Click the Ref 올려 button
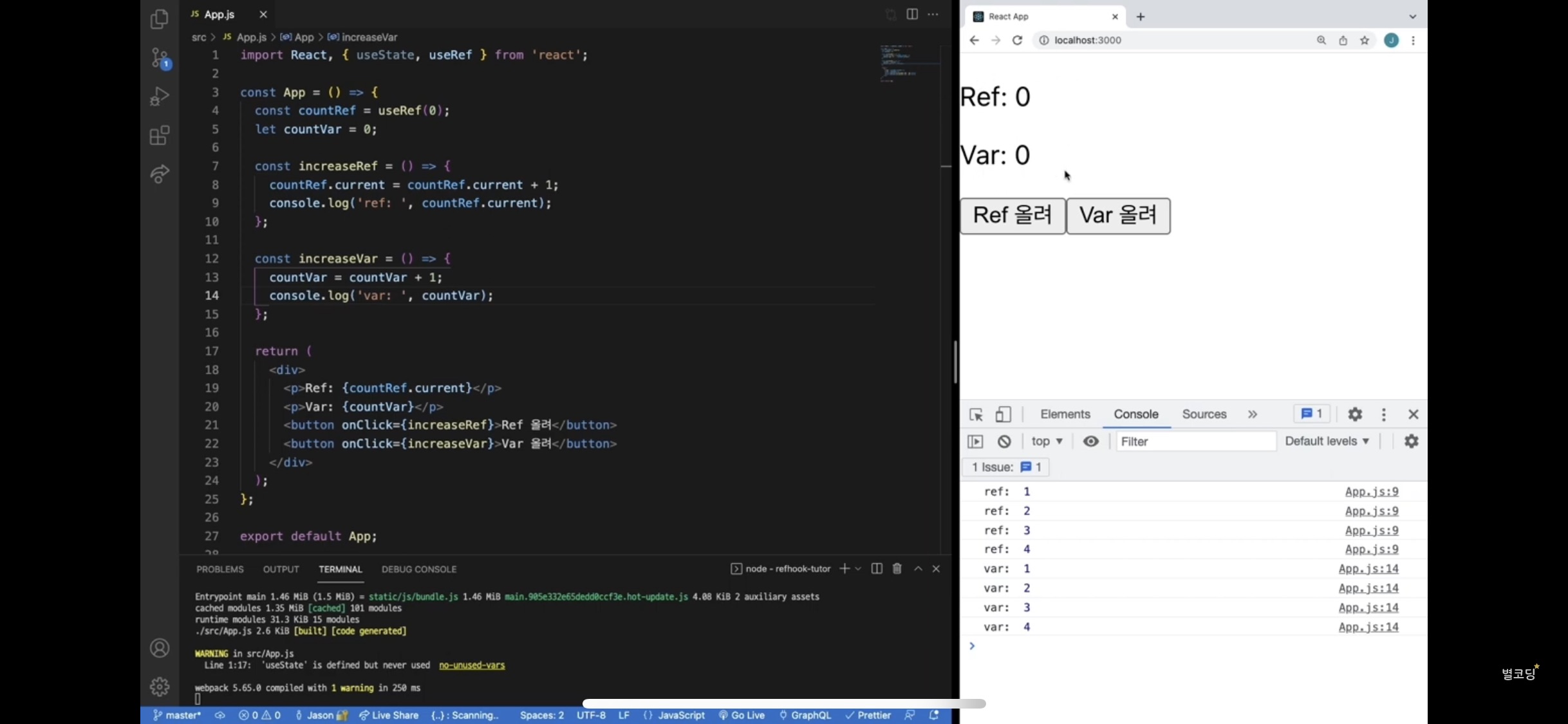 pyautogui.click(x=1013, y=216)
